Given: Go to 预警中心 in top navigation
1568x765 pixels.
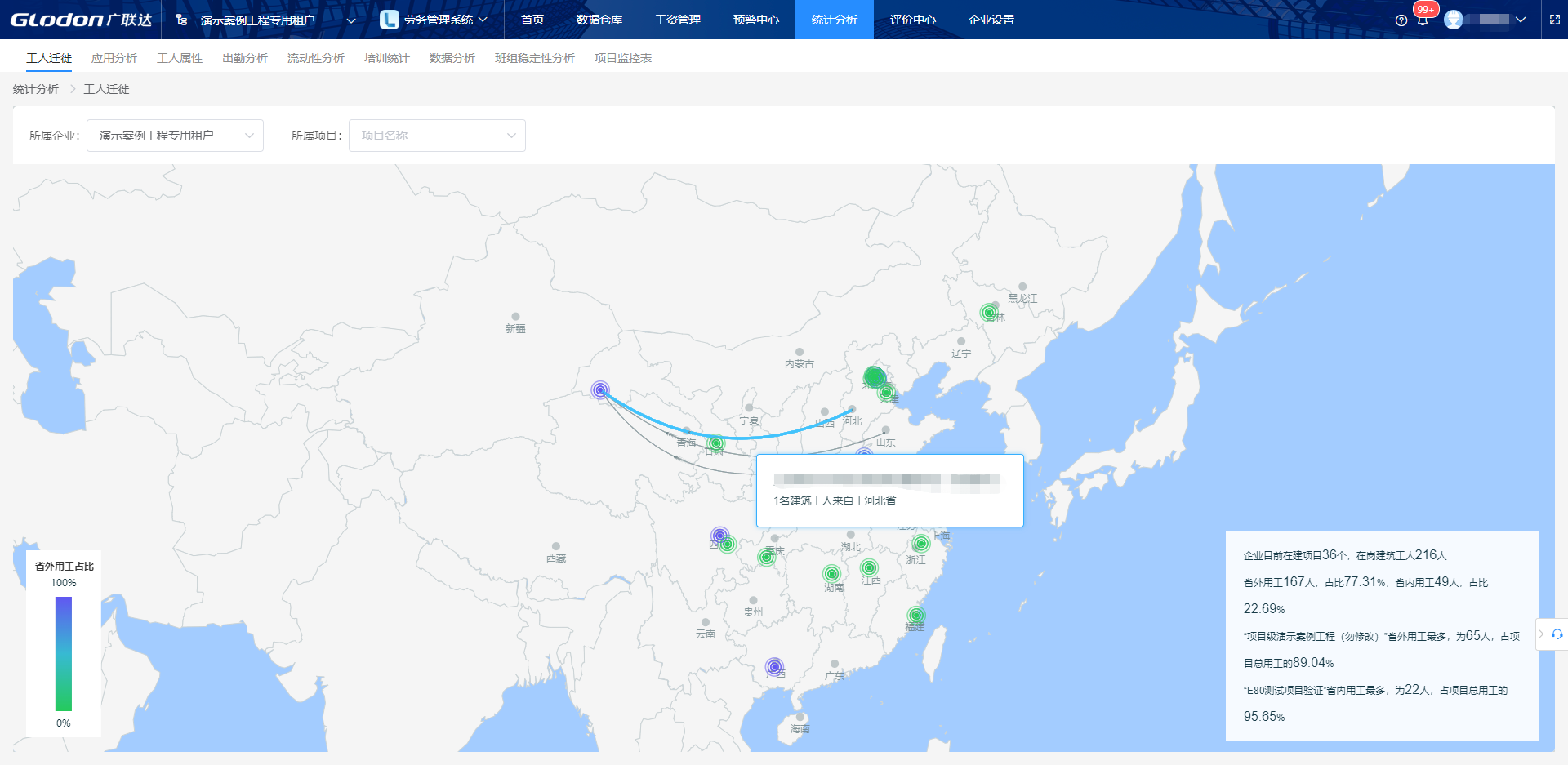Looking at the screenshot, I should coord(755,20).
